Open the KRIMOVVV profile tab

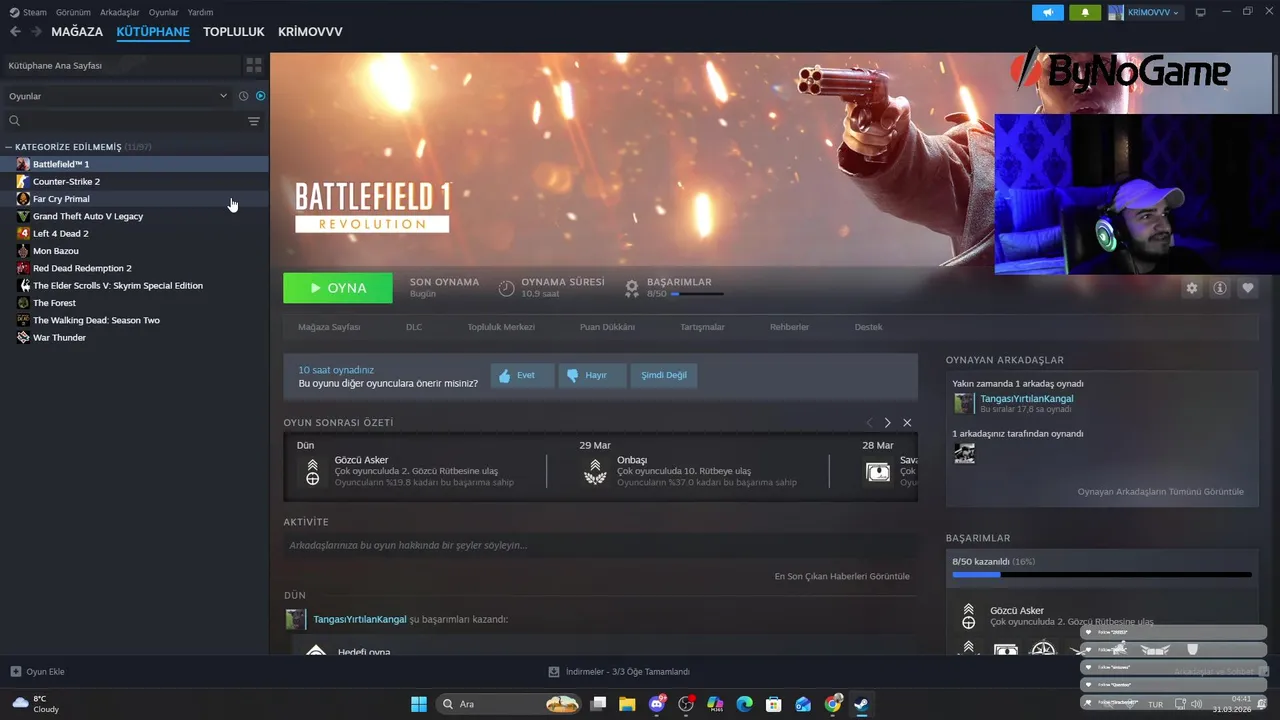[310, 32]
